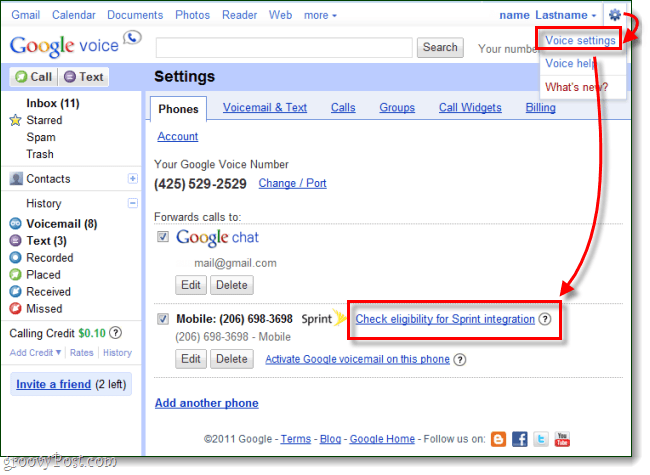Click the Search button
650x475 pixels.
point(440,47)
